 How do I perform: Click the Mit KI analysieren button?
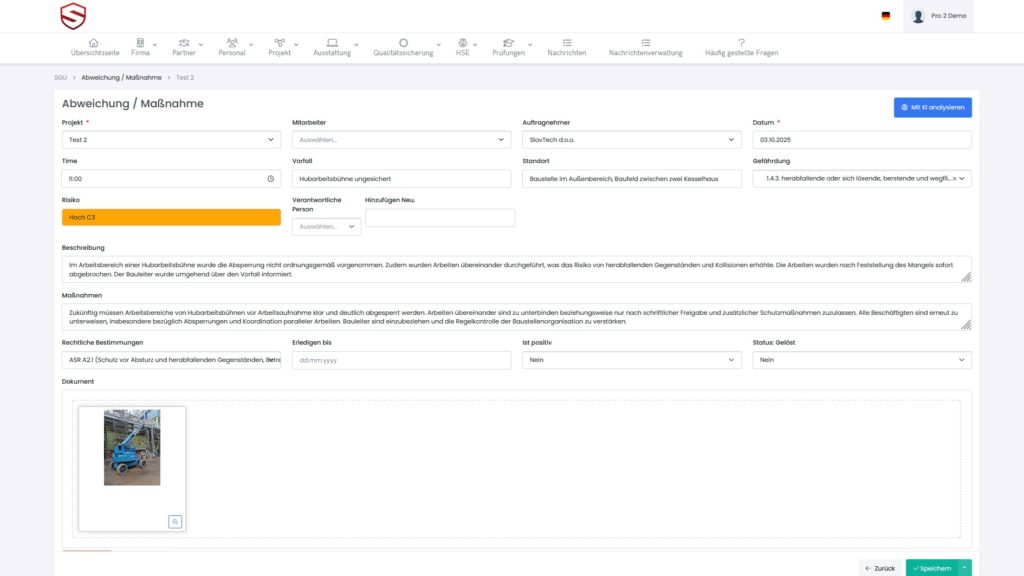(932, 107)
